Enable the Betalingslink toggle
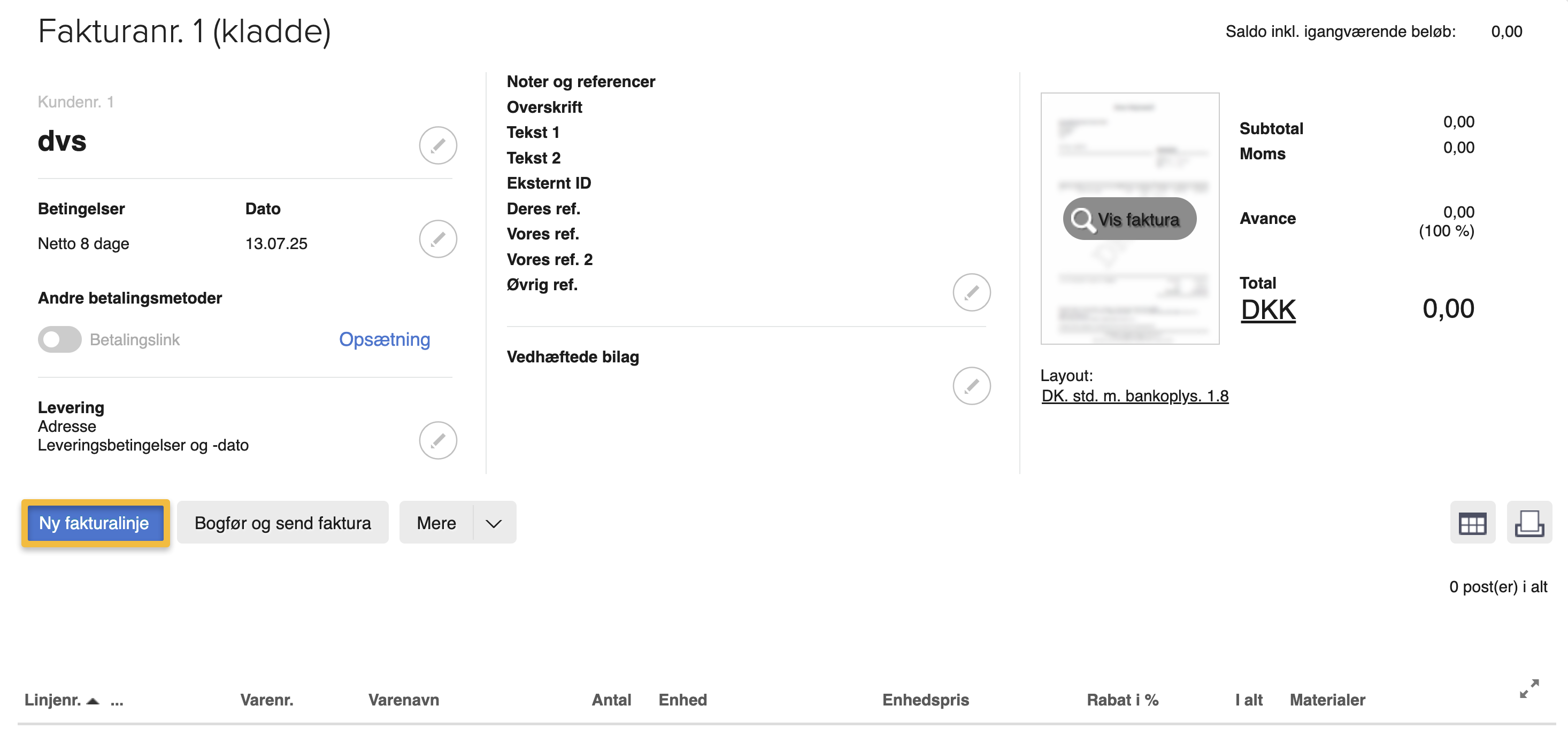 [60, 339]
